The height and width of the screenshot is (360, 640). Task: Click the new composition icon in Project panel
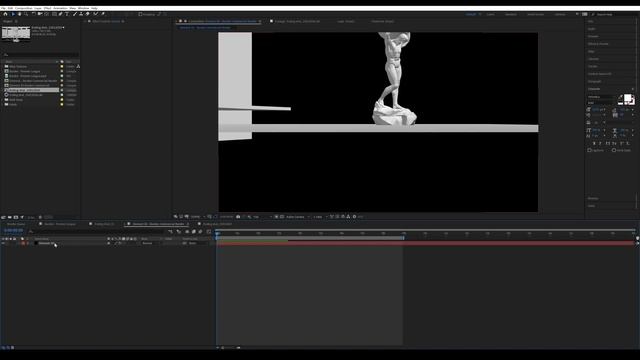[16, 217]
